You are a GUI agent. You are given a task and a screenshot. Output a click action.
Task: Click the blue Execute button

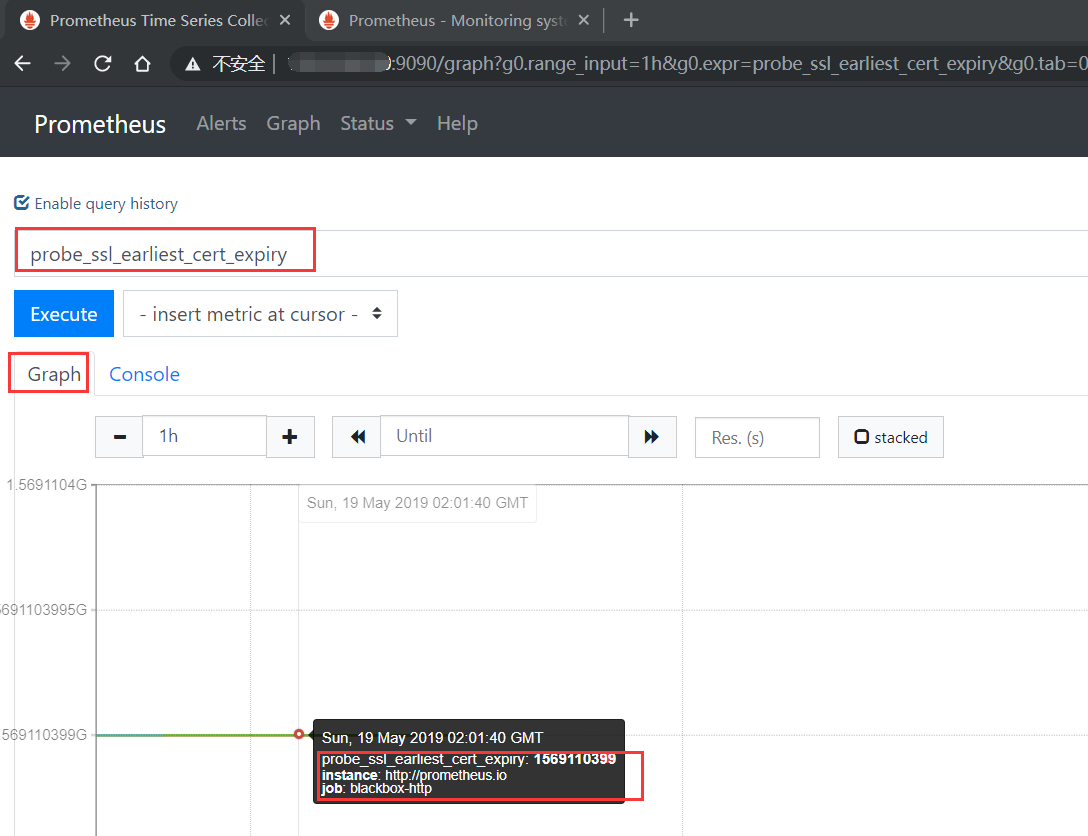click(x=64, y=314)
